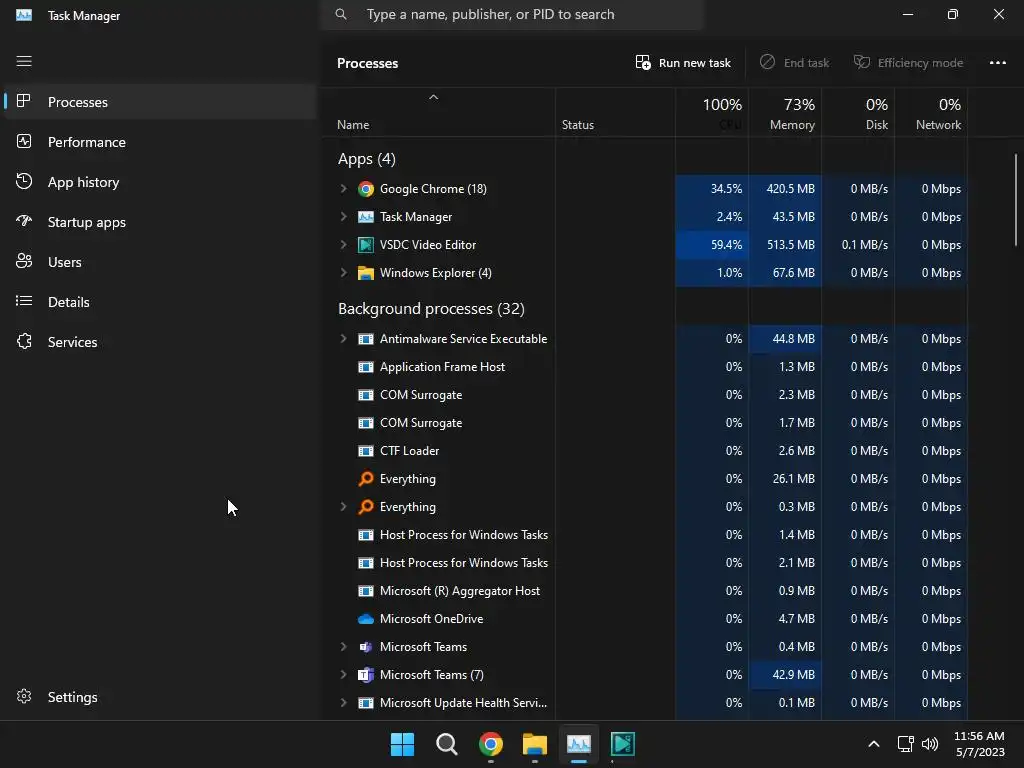The image size is (1024, 768).
Task: Switch to the Services page
Action: [x=159, y=342]
